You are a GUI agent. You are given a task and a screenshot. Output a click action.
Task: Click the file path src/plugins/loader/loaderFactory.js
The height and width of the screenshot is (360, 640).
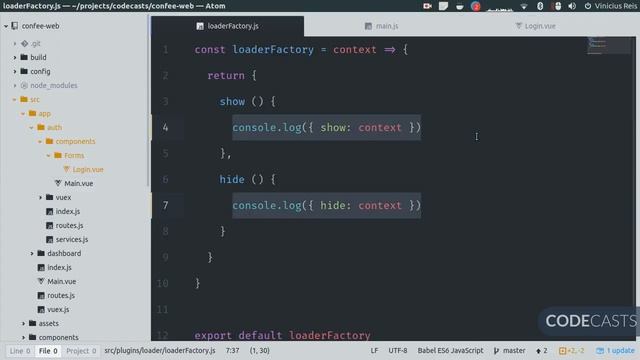(x=160, y=351)
